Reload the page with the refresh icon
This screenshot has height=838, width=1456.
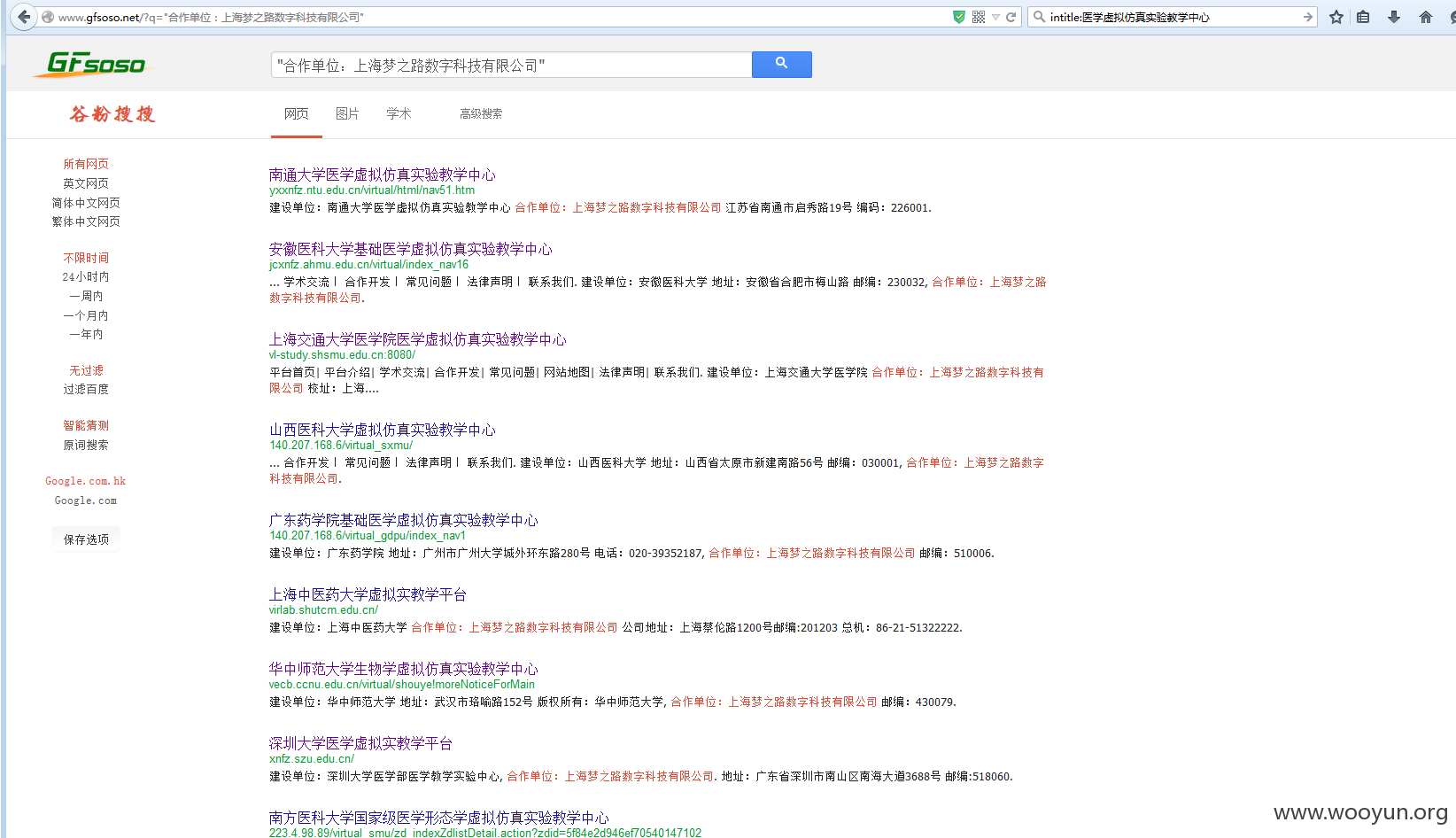click(x=1011, y=17)
